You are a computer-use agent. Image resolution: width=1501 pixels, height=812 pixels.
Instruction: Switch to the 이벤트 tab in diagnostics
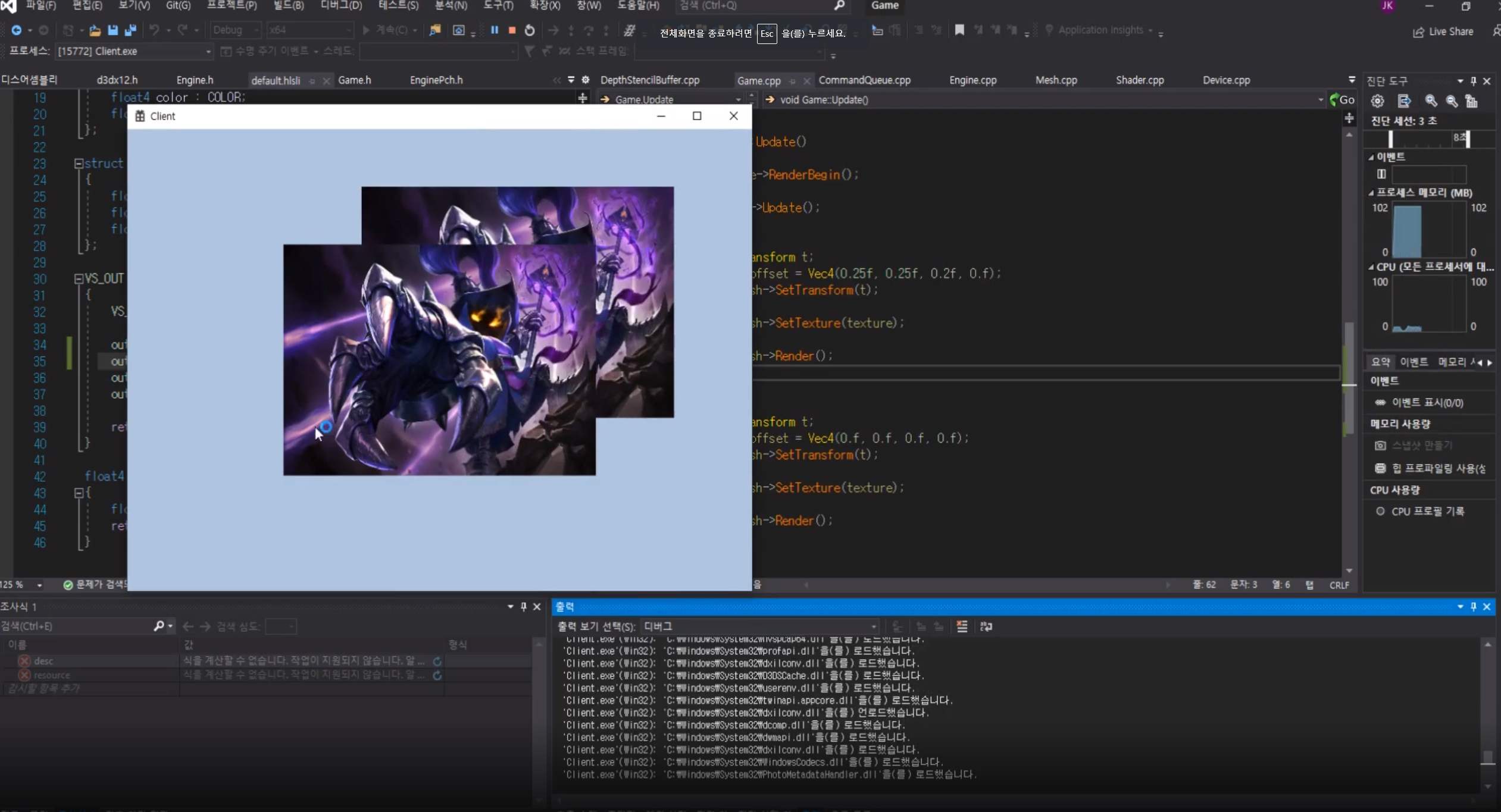pos(1414,362)
